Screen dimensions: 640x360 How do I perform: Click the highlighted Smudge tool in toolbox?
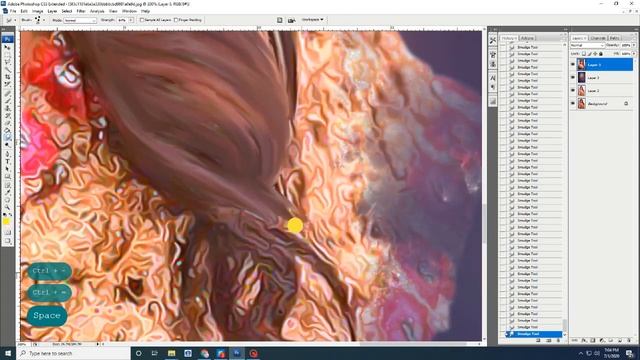tap(8, 138)
